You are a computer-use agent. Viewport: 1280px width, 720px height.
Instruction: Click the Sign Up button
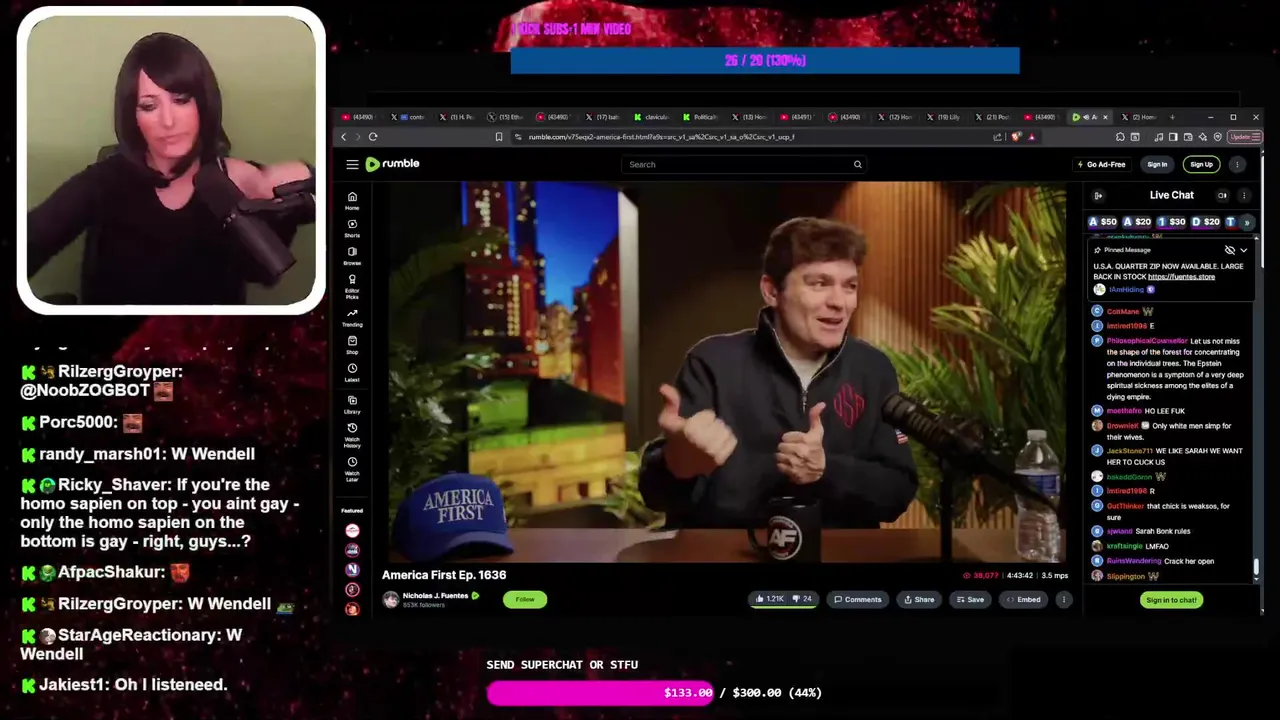[1201, 164]
